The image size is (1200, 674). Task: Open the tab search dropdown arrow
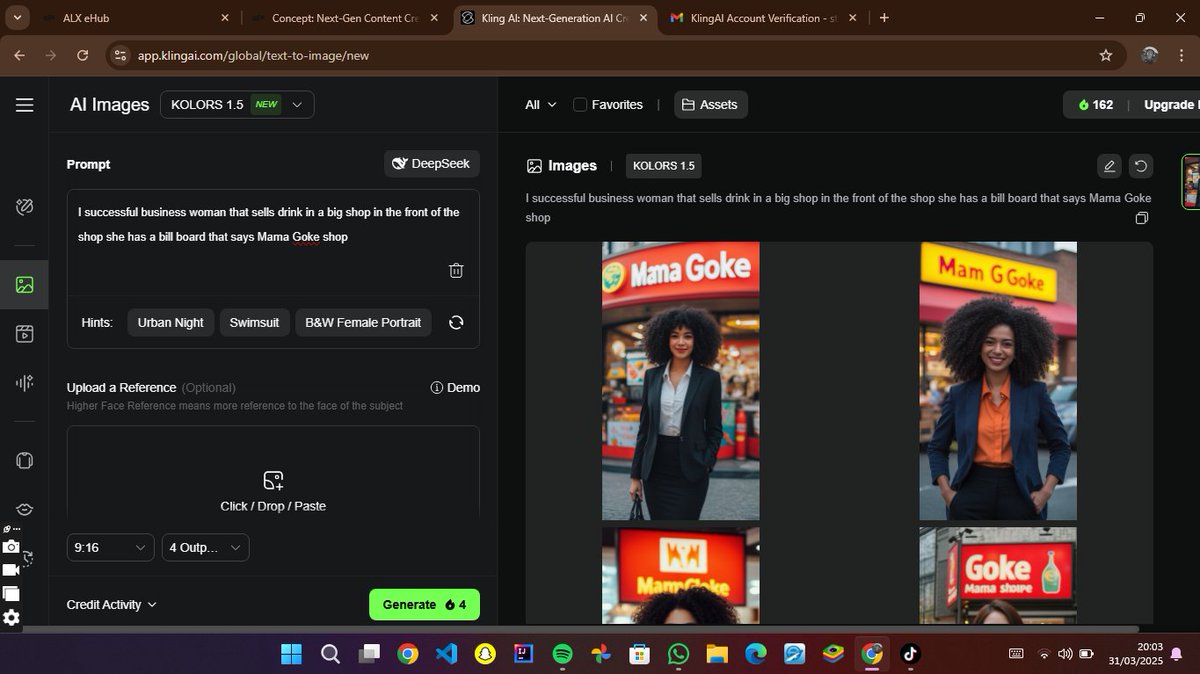19,18
